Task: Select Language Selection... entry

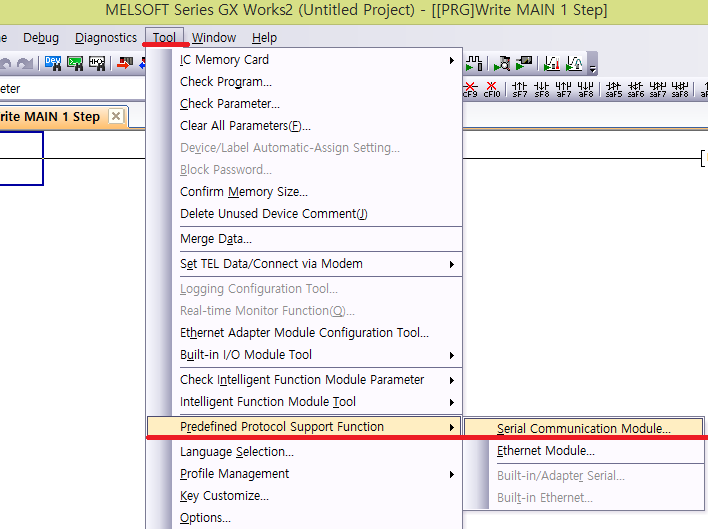Action: point(317,452)
